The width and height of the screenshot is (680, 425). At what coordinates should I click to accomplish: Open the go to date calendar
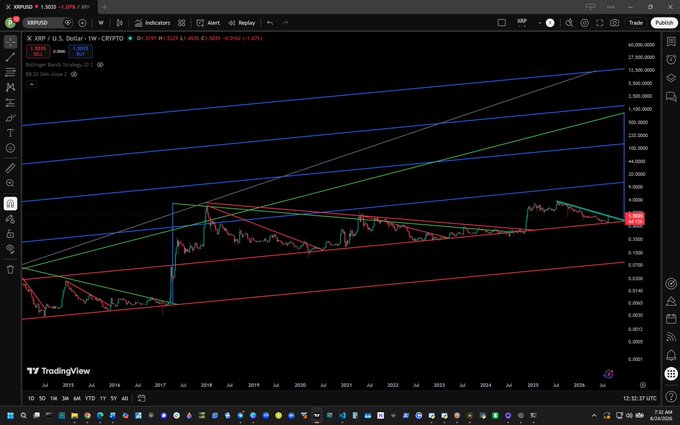141,398
